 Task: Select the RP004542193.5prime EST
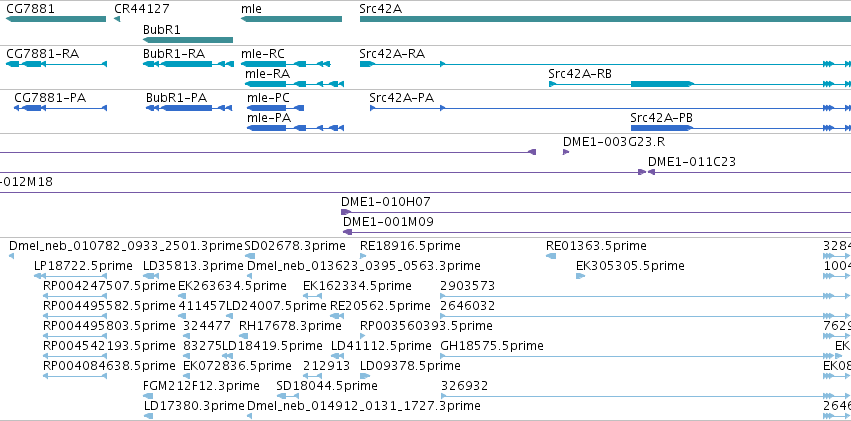pyautogui.click(x=75, y=356)
